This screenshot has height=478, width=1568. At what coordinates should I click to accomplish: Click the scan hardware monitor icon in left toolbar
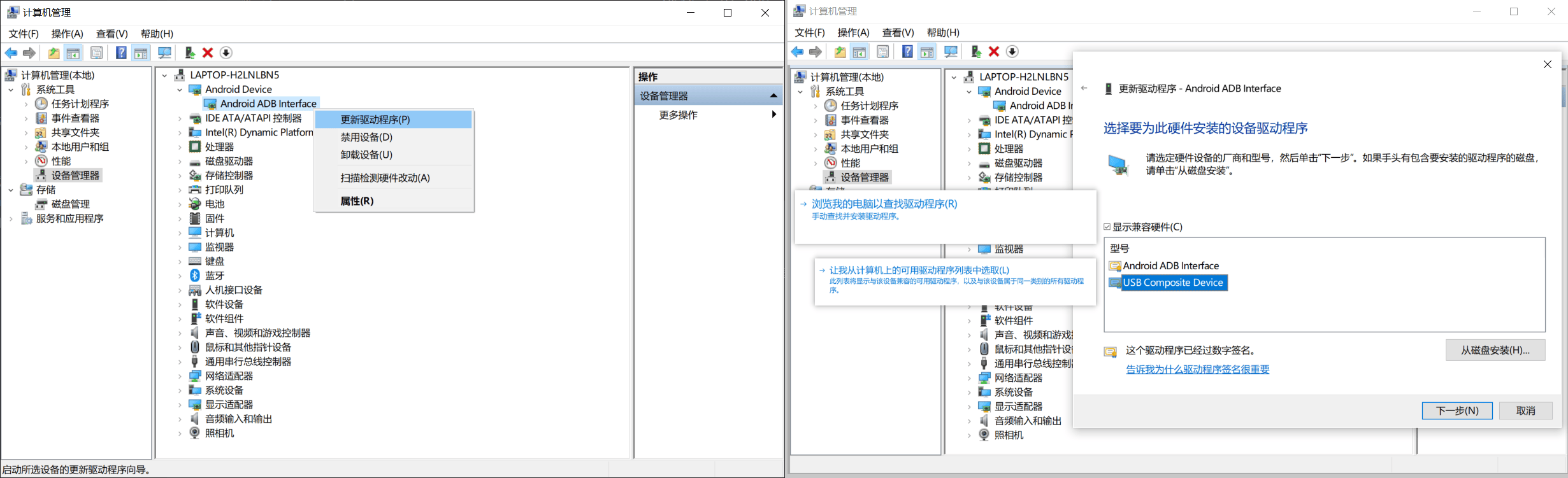coord(164,53)
